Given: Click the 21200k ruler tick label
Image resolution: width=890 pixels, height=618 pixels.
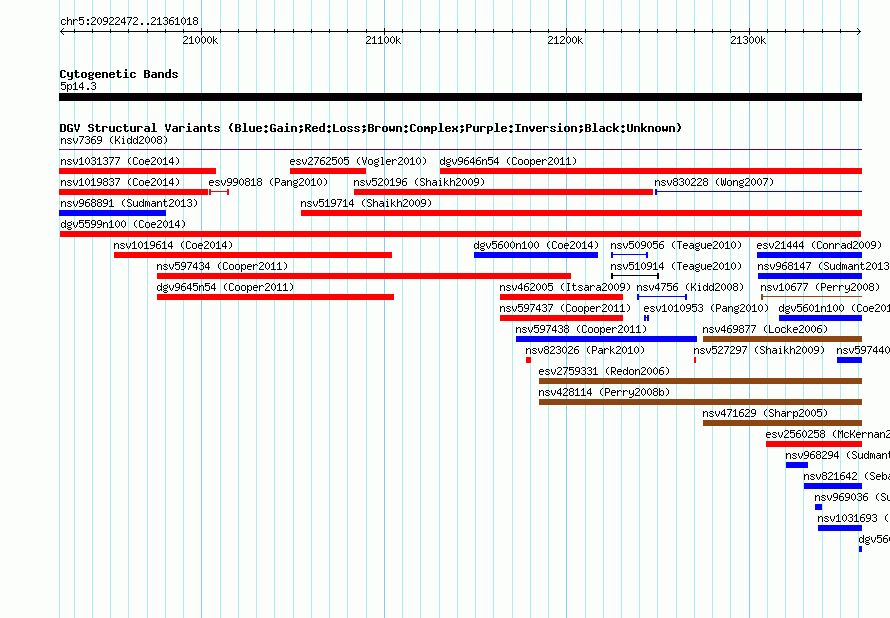Looking at the screenshot, I should click(x=565, y=40).
